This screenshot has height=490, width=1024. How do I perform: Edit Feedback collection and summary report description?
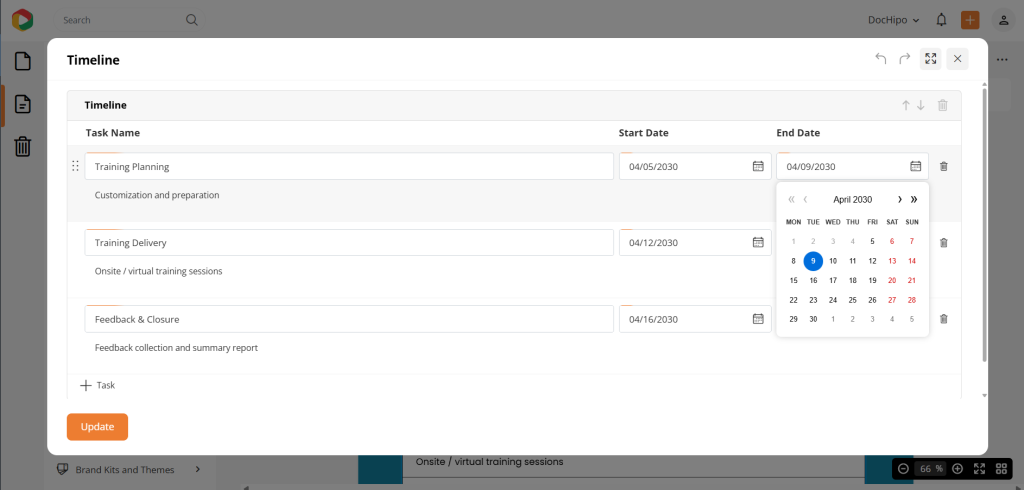click(x=176, y=348)
